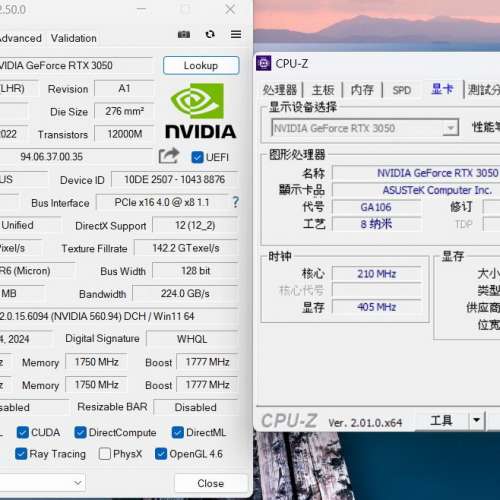Open the CPU-Z tools dropdown arrow
This screenshot has width=500, height=500.
click(x=477, y=420)
